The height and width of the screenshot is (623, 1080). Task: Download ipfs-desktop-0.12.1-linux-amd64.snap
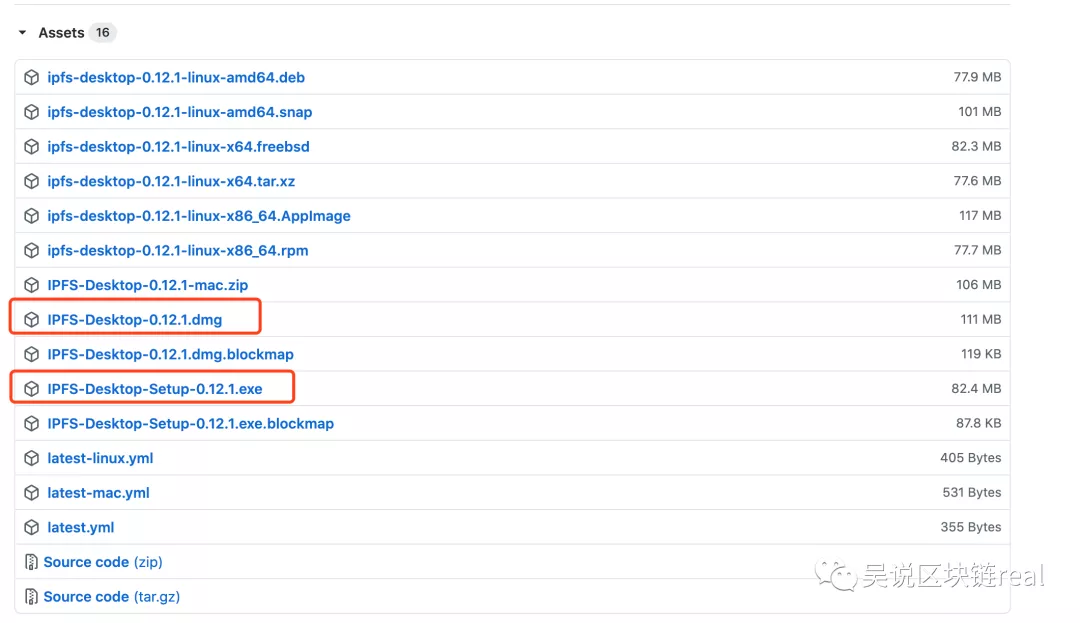click(179, 112)
